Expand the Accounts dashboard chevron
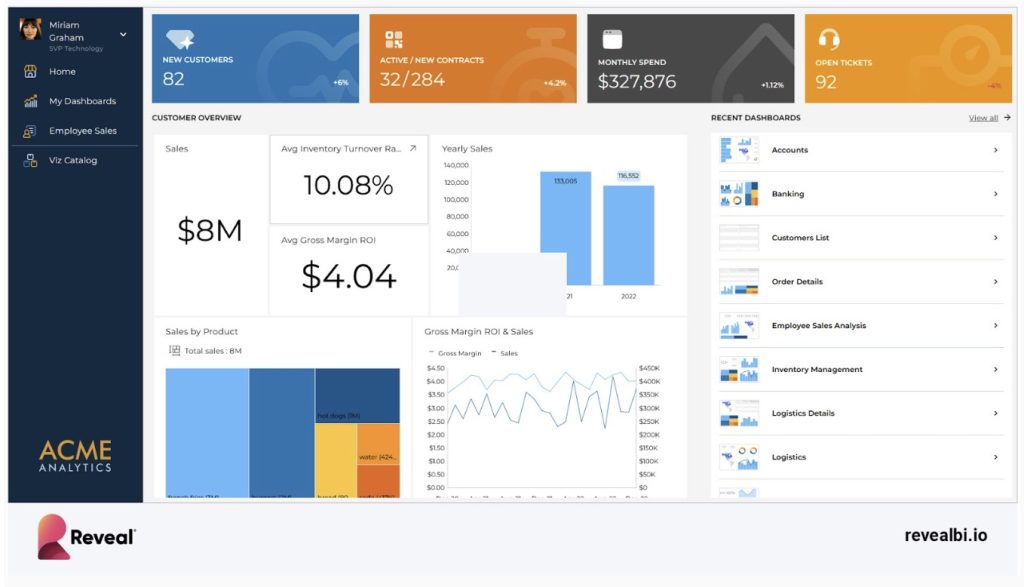Viewport: 1024px width, 587px height. point(995,150)
